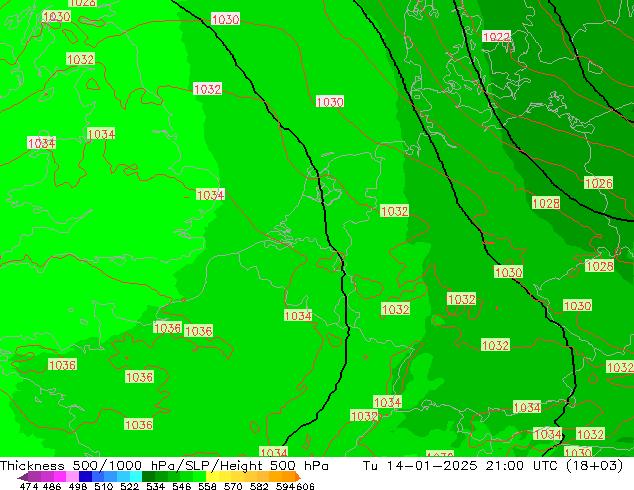Click the 558 legend value
This screenshot has height=490, width=634.
(x=207, y=486)
